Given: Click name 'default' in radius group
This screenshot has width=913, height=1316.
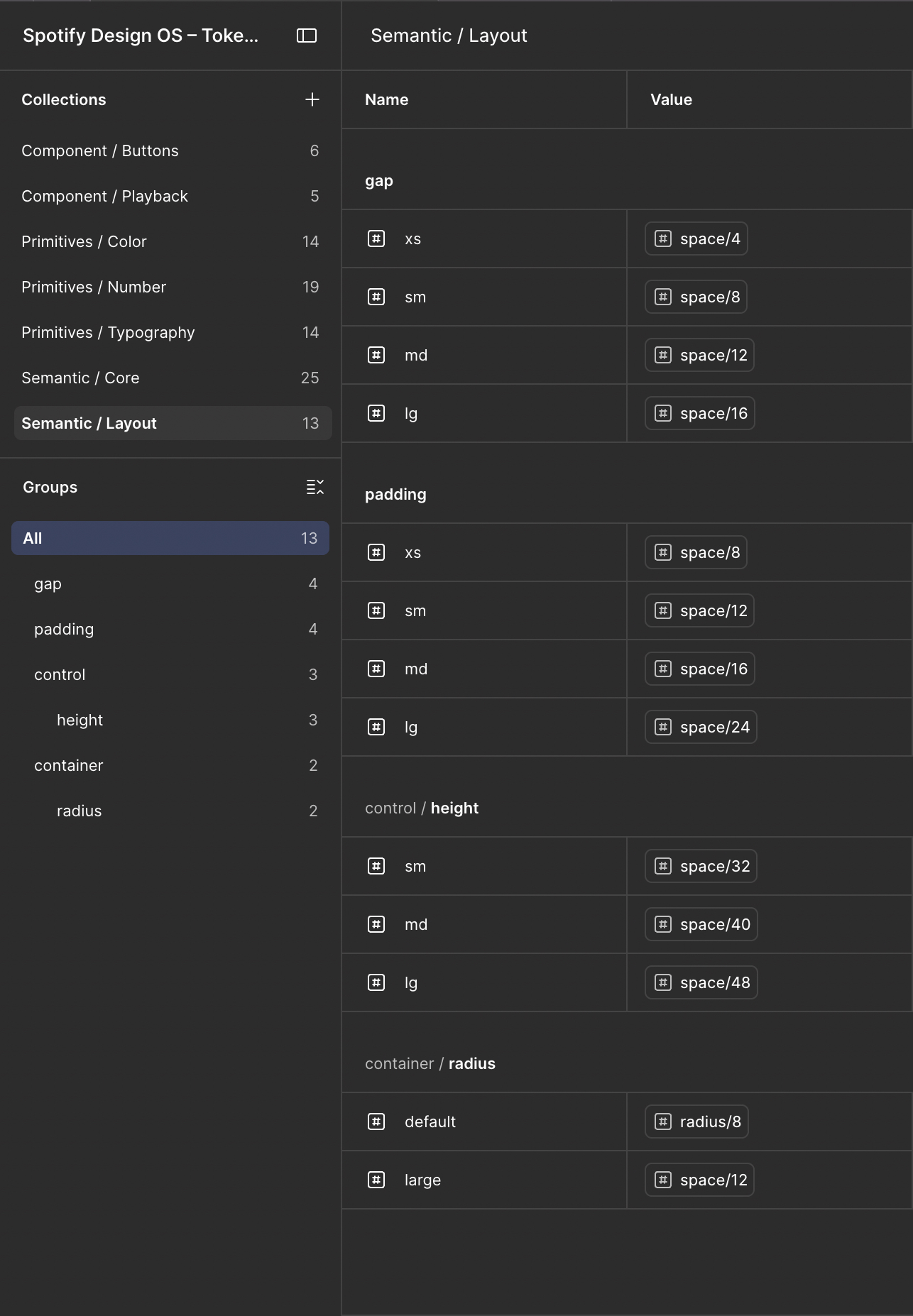Looking at the screenshot, I should pyautogui.click(x=430, y=1122).
